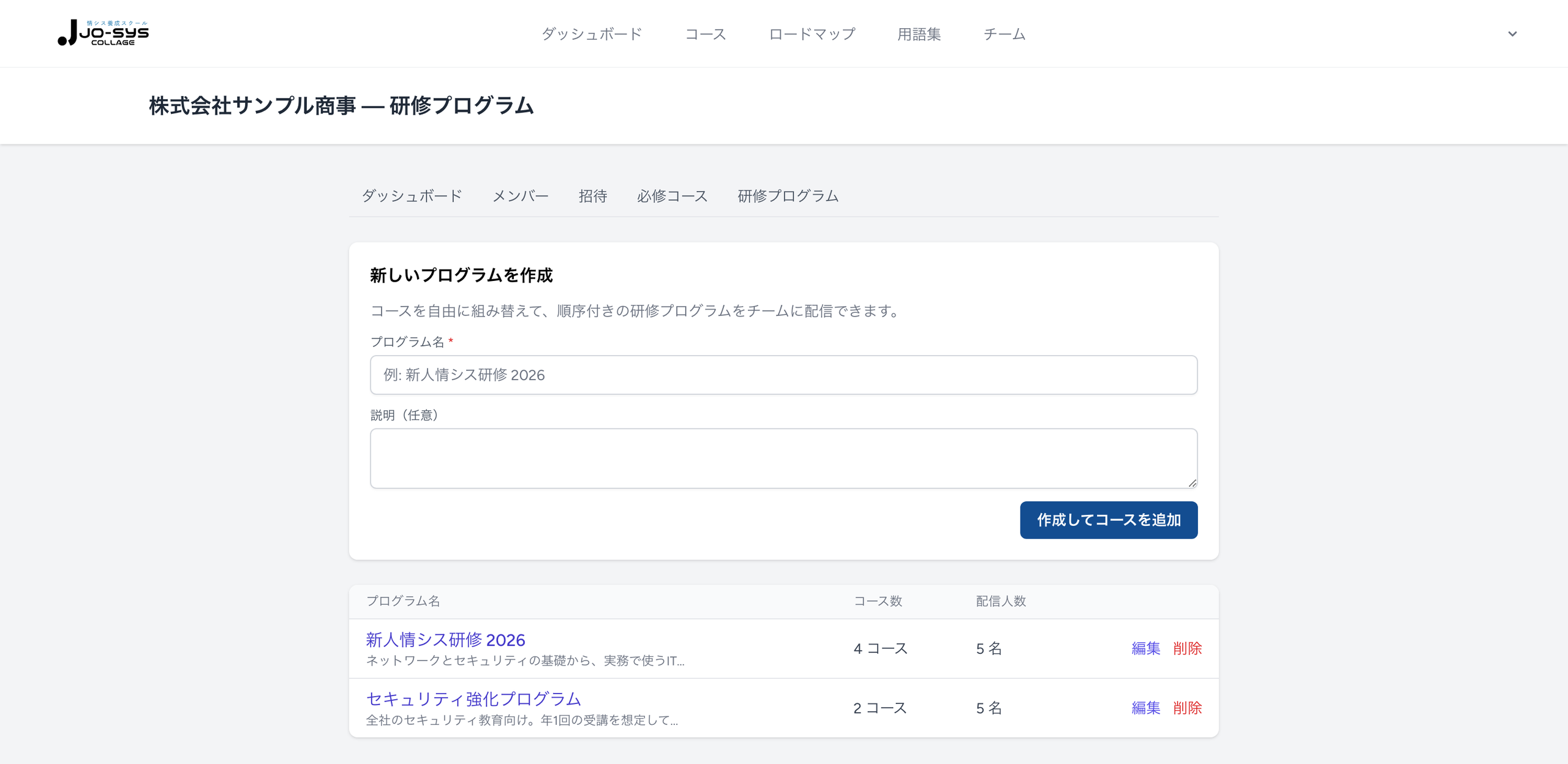
Task: Switch to the team ダッシュボード tab
Action: click(x=412, y=196)
